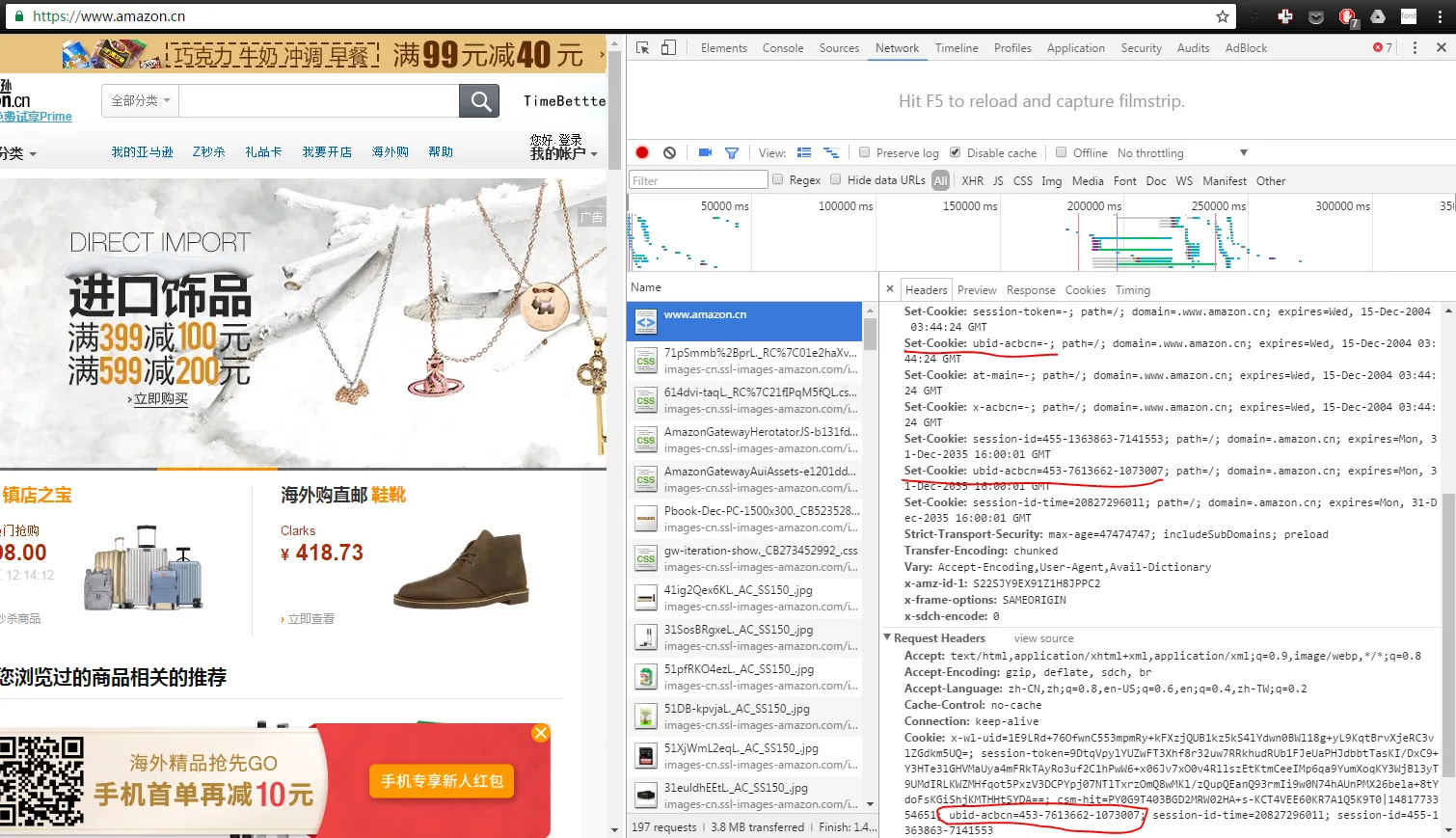Toggle the capture screenshots camera icon

(705, 152)
